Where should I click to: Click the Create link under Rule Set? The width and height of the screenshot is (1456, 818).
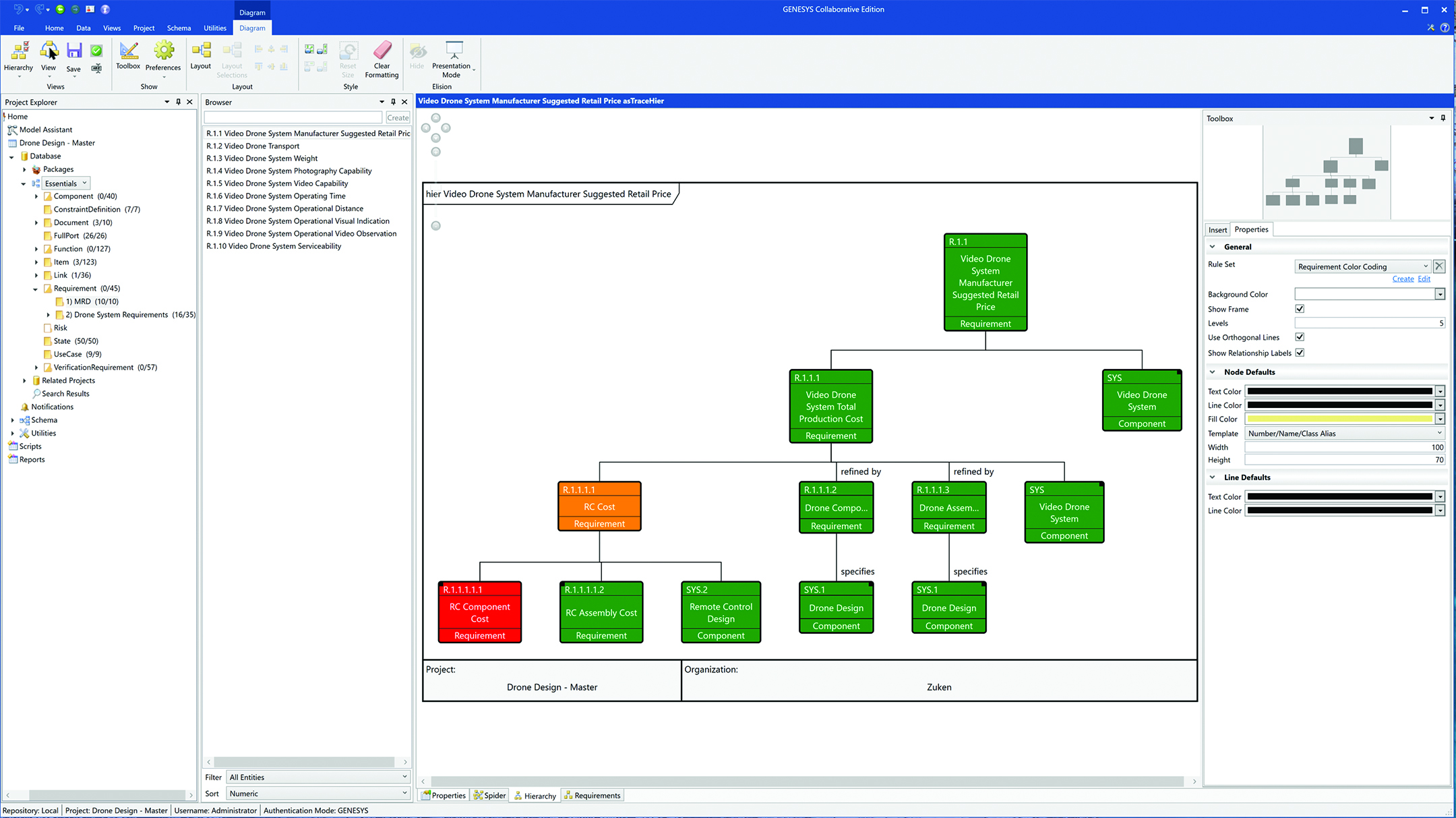tap(1403, 279)
